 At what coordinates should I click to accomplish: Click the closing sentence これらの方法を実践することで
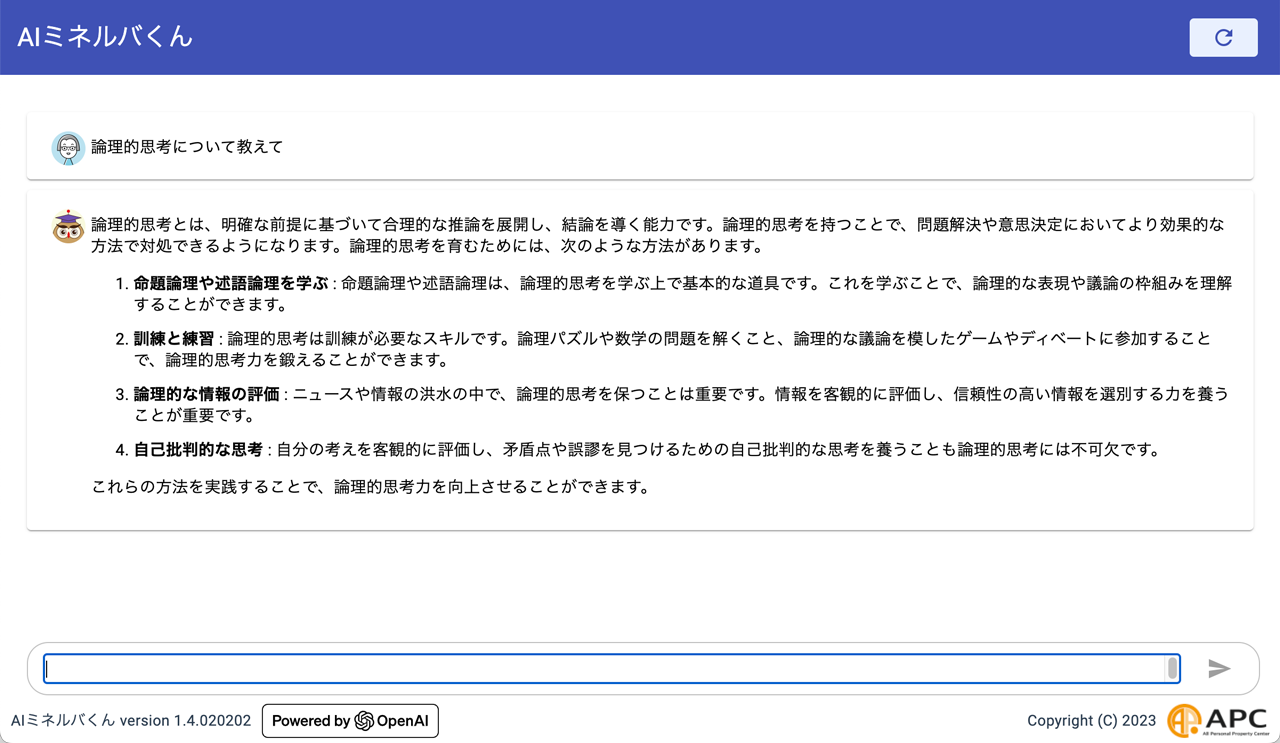[371, 488]
